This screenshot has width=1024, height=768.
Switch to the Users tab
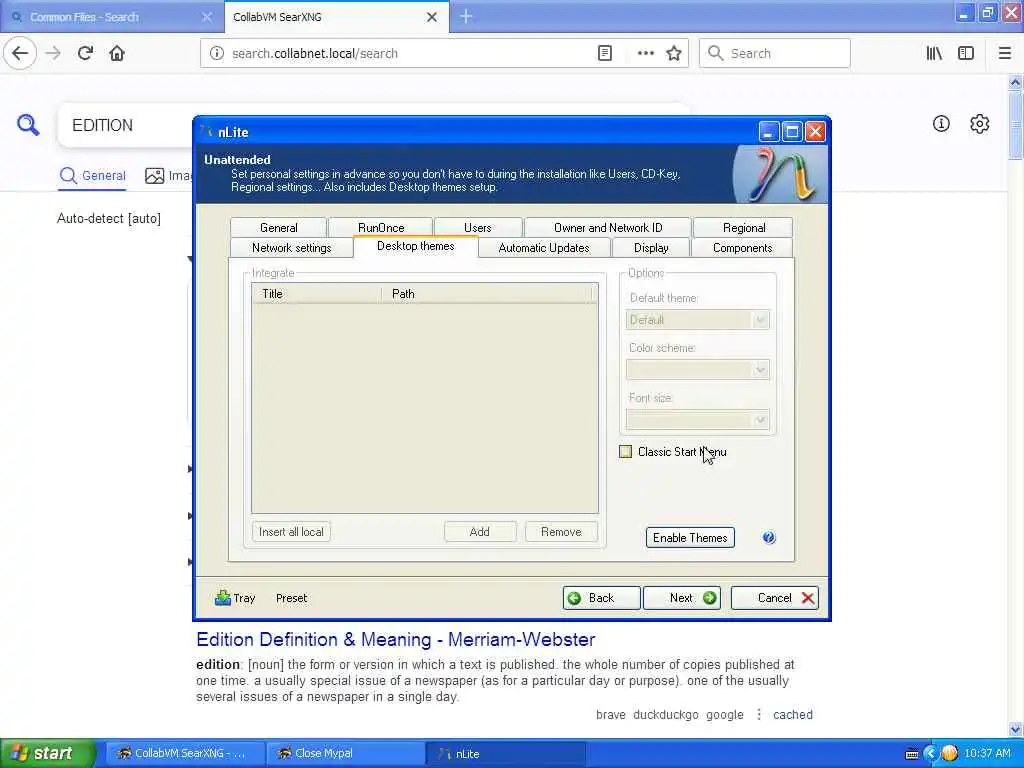(x=477, y=227)
